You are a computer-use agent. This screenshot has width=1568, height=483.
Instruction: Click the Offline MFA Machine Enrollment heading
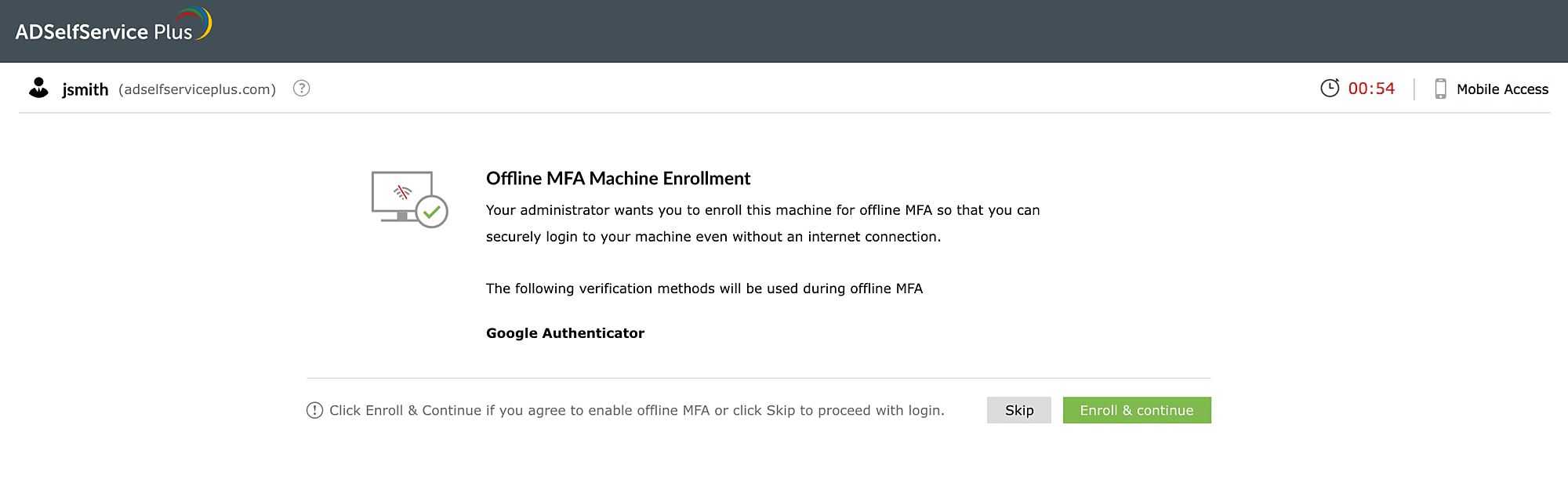[x=618, y=179]
